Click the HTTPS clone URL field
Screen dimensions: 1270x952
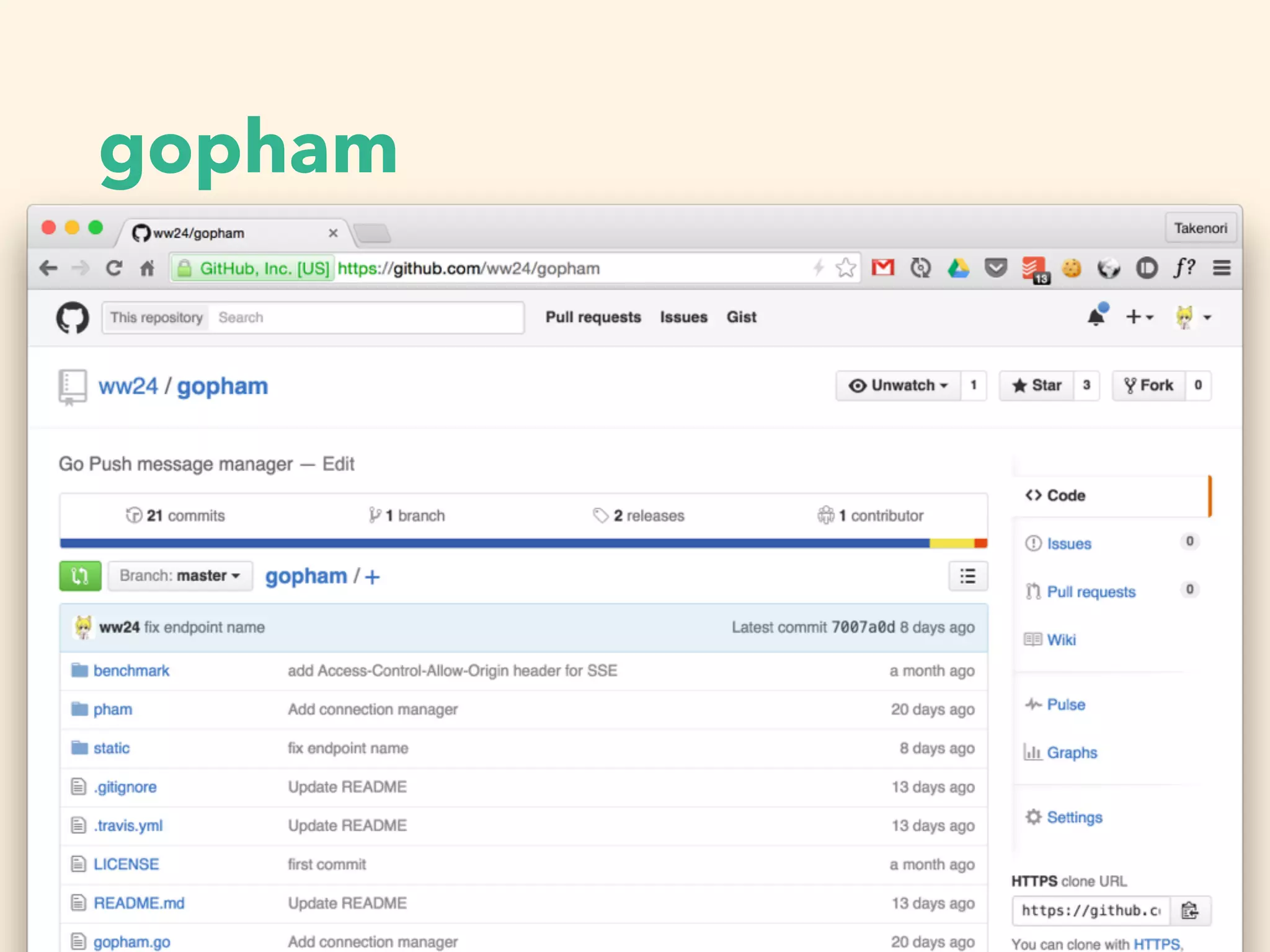pyautogui.click(x=1091, y=910)
